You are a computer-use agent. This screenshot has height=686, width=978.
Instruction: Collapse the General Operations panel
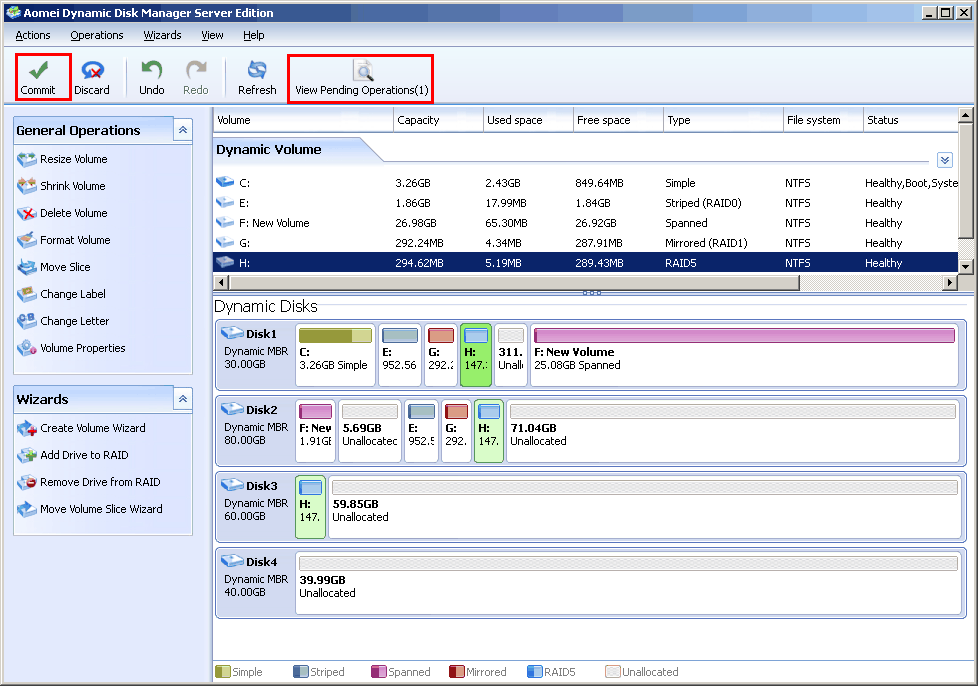182,130
